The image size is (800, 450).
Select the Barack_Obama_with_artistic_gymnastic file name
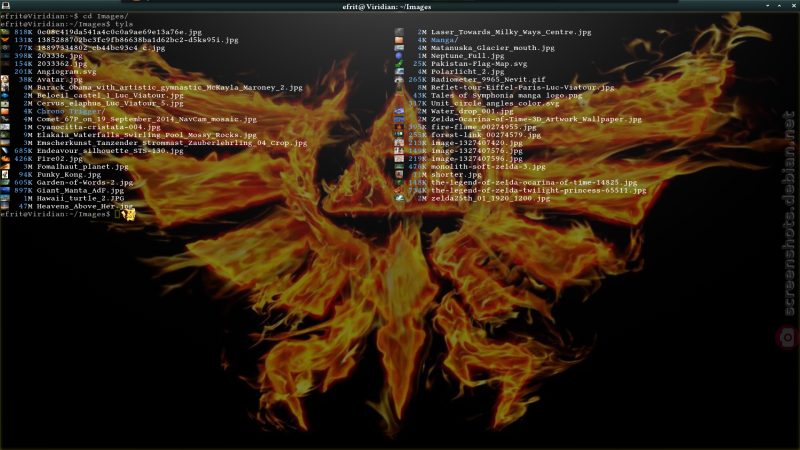tap(169, 87)
